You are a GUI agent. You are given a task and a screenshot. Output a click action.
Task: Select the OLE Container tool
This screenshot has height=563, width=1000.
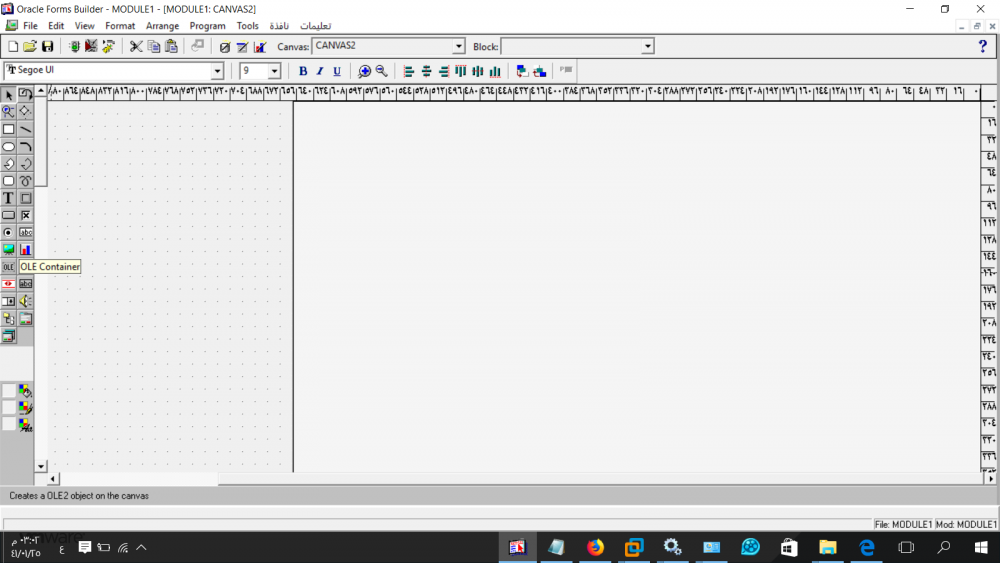[x=9, y=267]
